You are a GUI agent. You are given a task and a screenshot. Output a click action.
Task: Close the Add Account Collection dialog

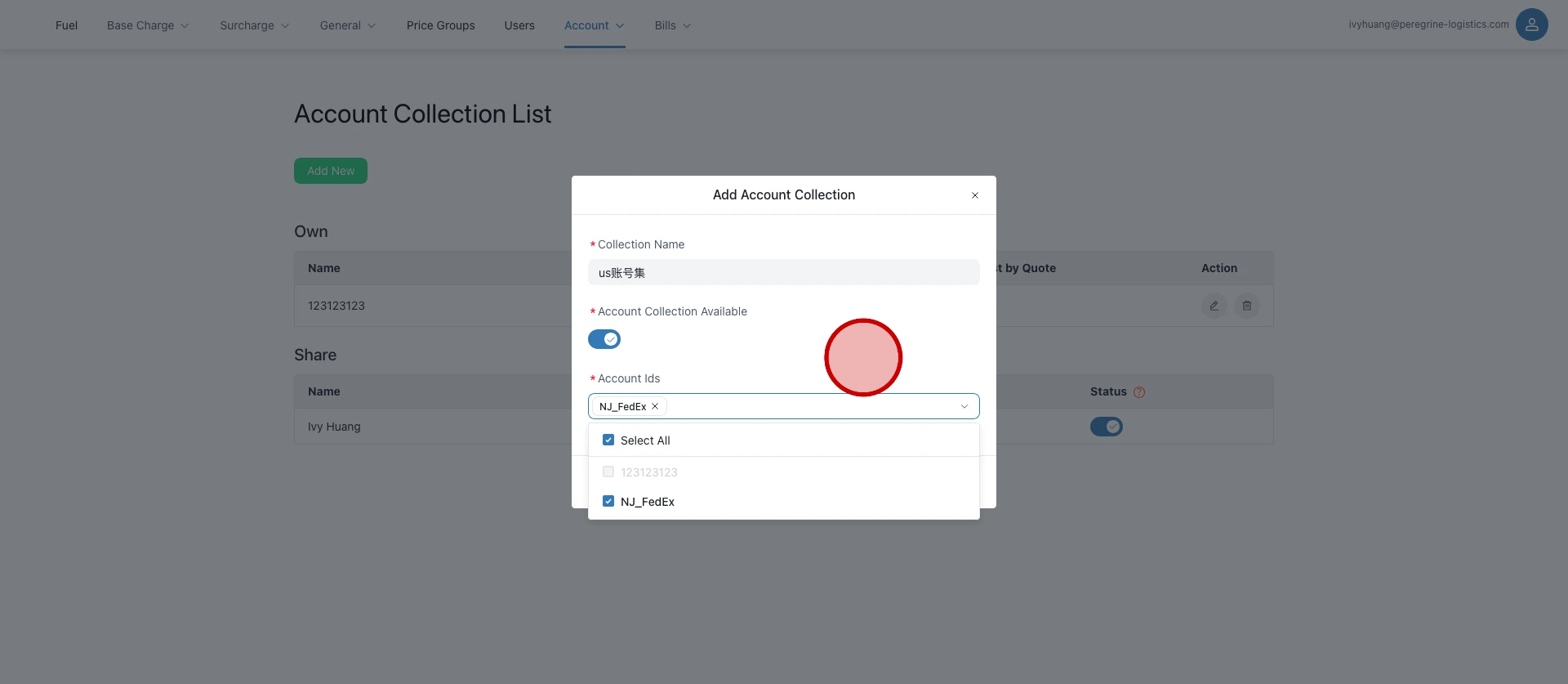coord(974,195)
